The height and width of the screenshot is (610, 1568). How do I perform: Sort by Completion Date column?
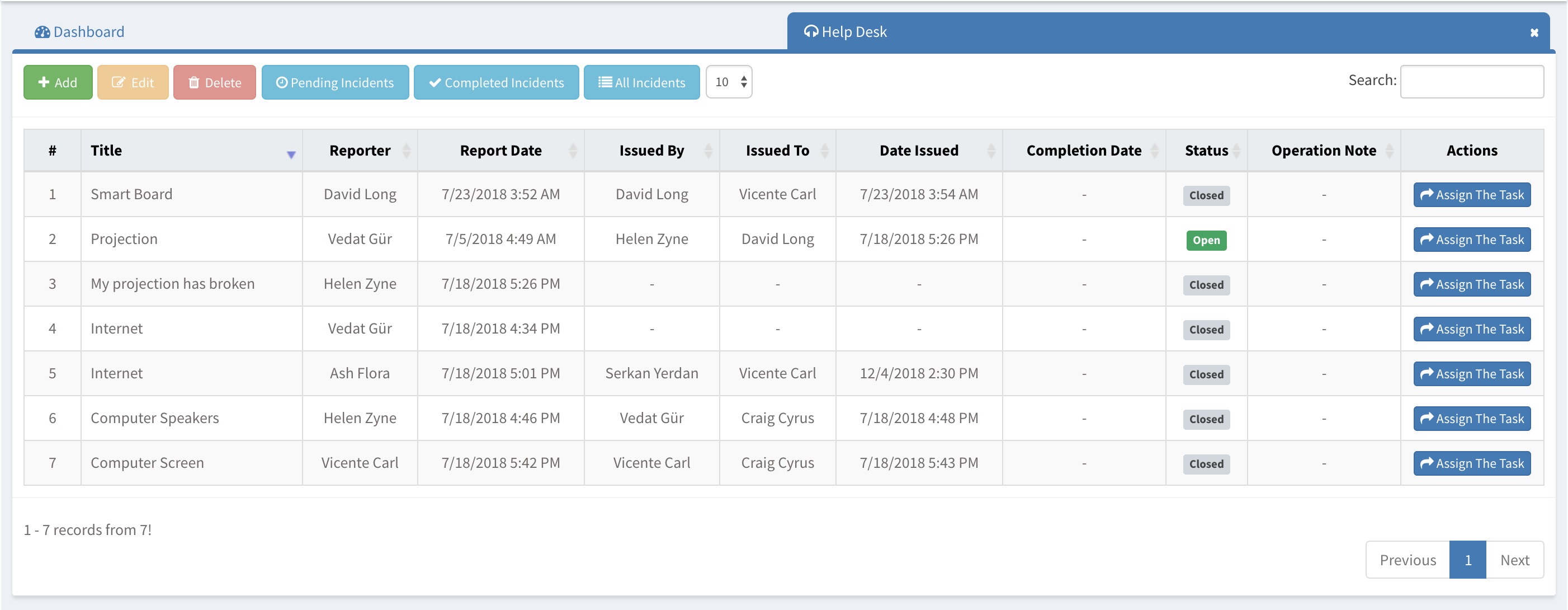pos(1084,151)
